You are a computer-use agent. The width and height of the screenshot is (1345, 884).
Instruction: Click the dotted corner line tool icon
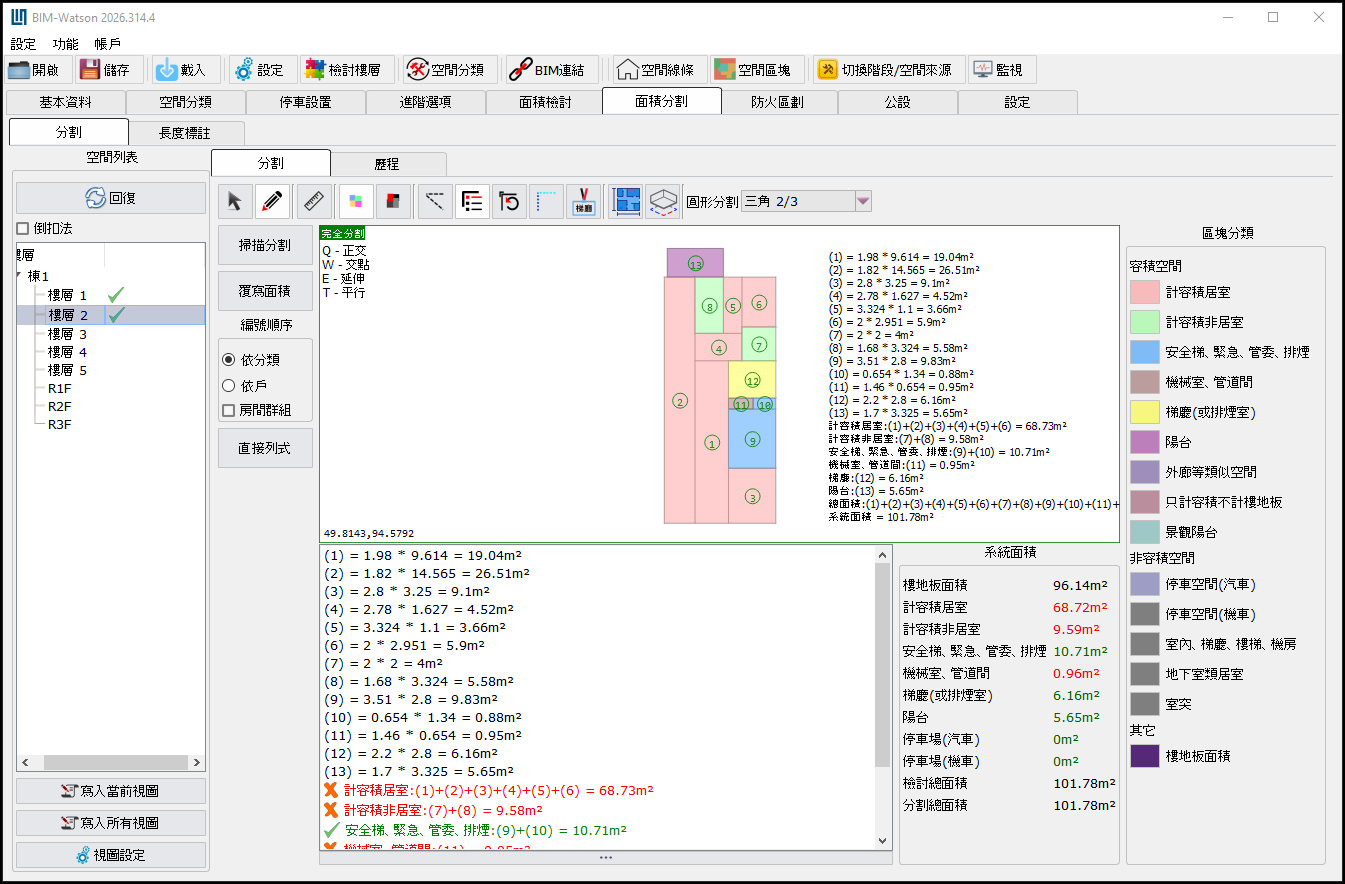[x=546, y=202]
